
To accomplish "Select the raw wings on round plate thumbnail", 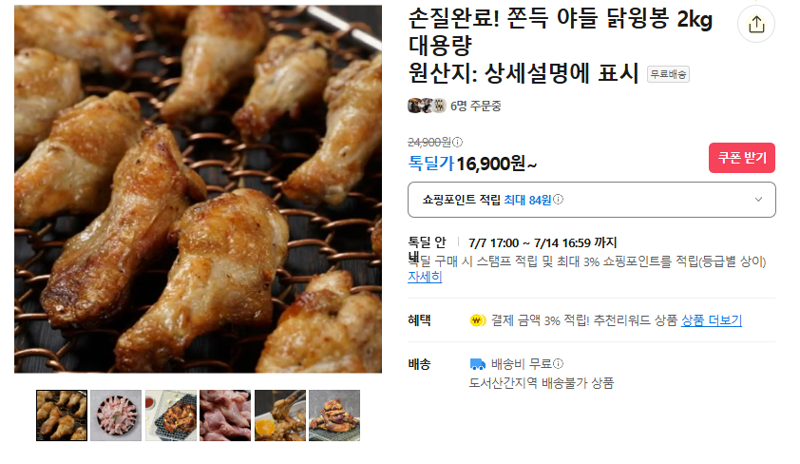I will (116, 416).
